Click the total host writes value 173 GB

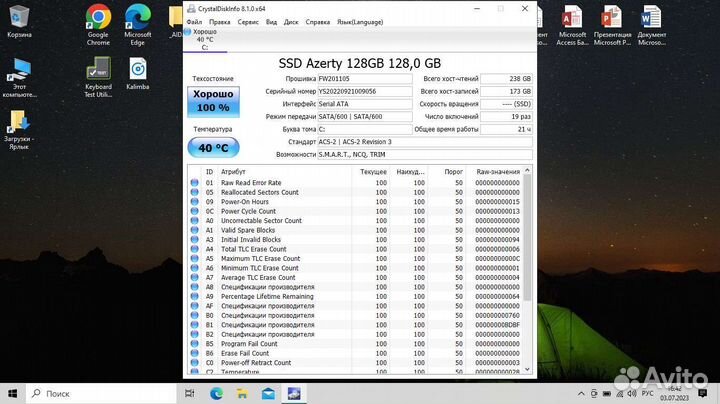pos(506,91)
